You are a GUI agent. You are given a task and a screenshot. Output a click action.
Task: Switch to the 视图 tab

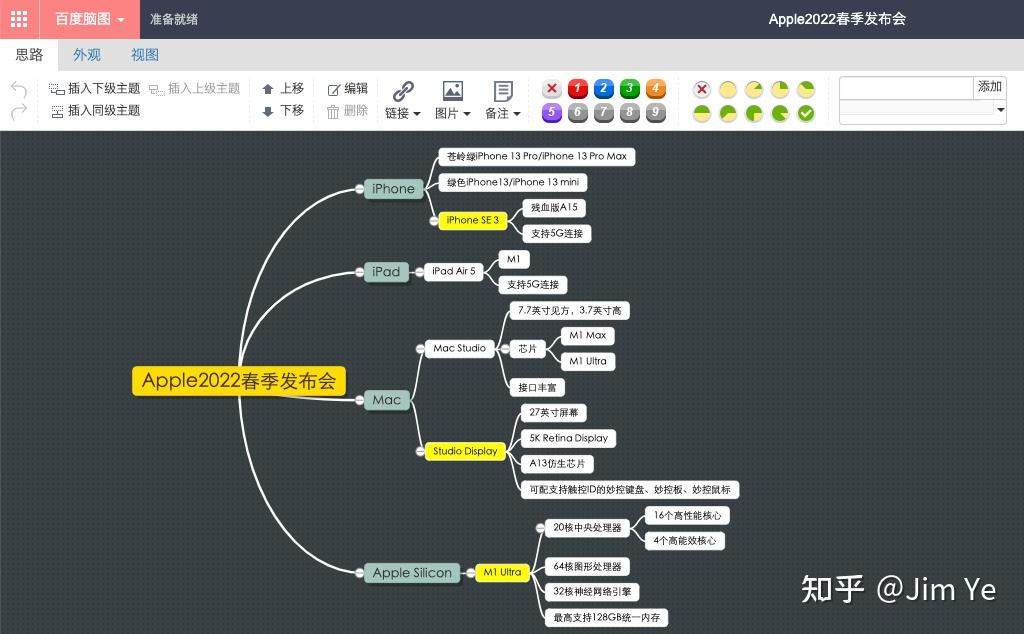coord(144,55)
